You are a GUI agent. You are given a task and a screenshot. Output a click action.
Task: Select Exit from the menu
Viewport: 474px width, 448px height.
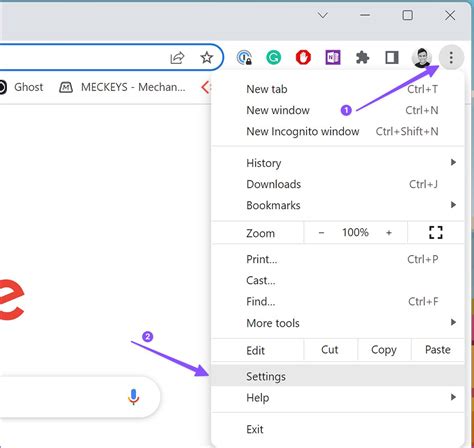click(338, 429)
